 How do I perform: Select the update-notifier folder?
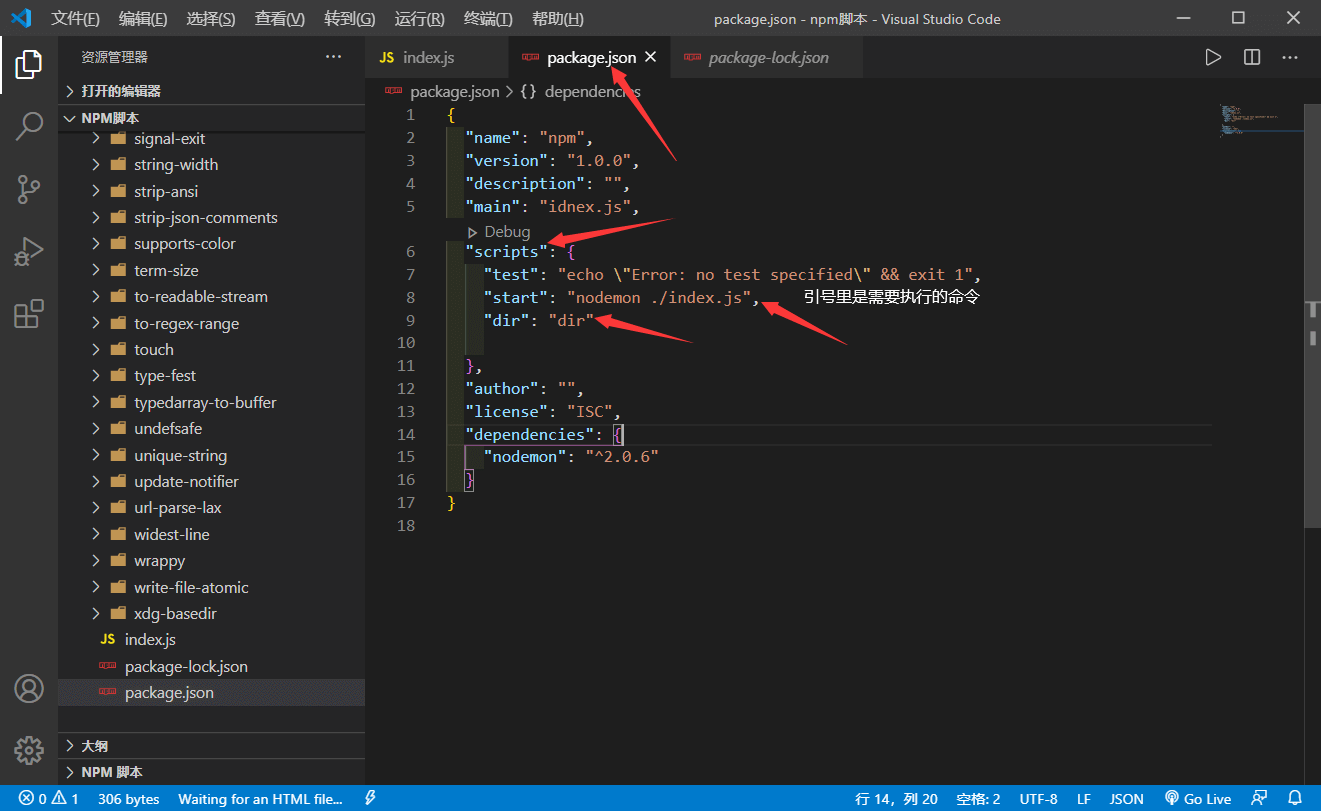click(x=211, y=481)
